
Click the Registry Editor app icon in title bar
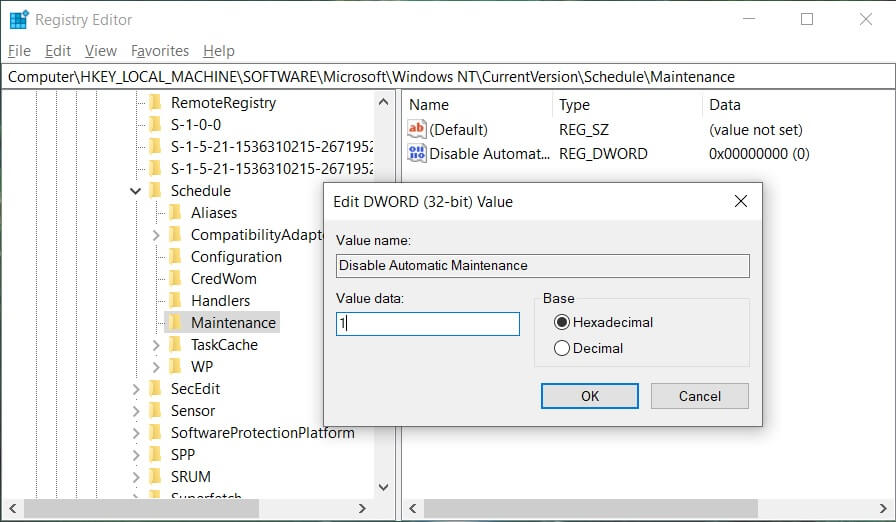click(18, 19)
